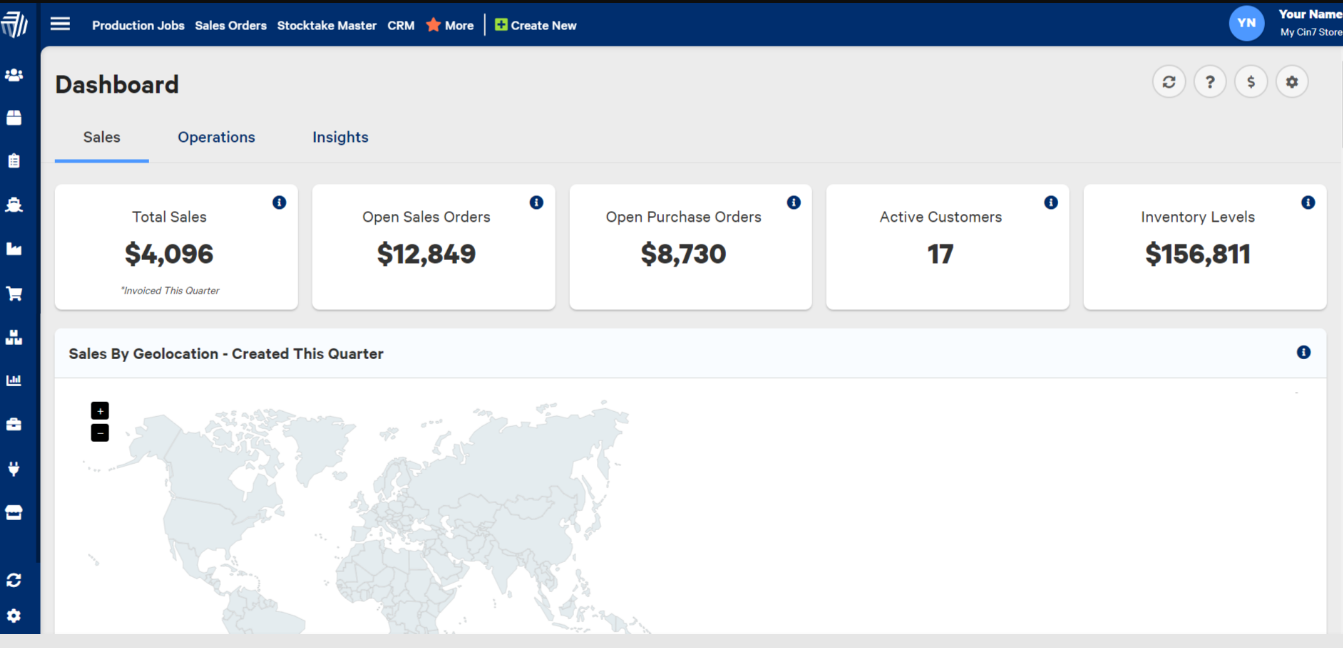Expand the More favorites menu
Image resolution: width=1343 pixels, height=648 pixels.
(x=450, y=25)
